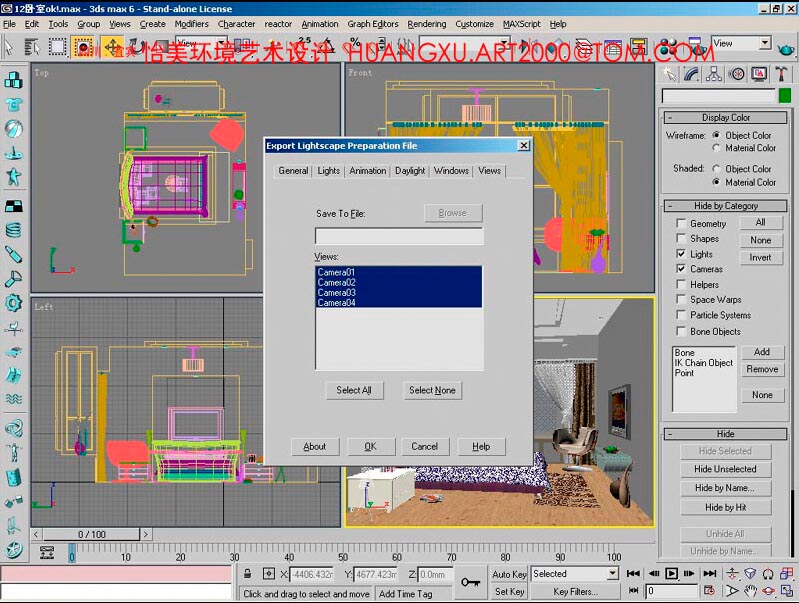This screenshot has width=799, height=603.
Task: Click the wave icon in left toolbar
Action: 14,399
